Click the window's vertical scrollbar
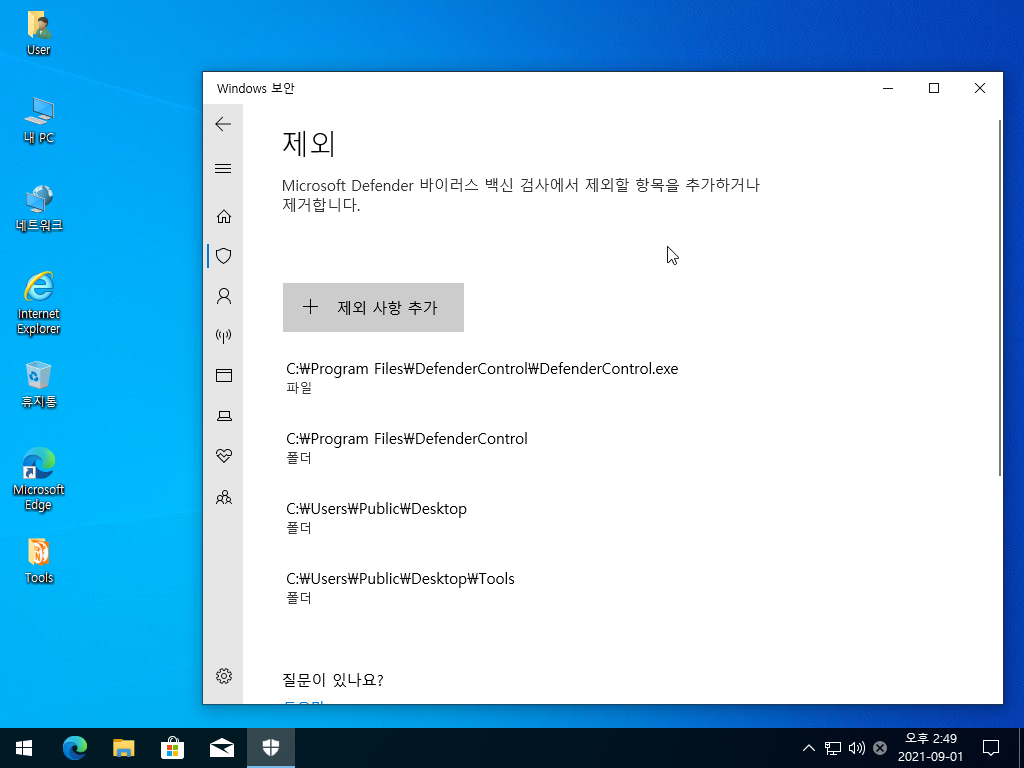1024x768 pixels. click(x=1000, y=298)
